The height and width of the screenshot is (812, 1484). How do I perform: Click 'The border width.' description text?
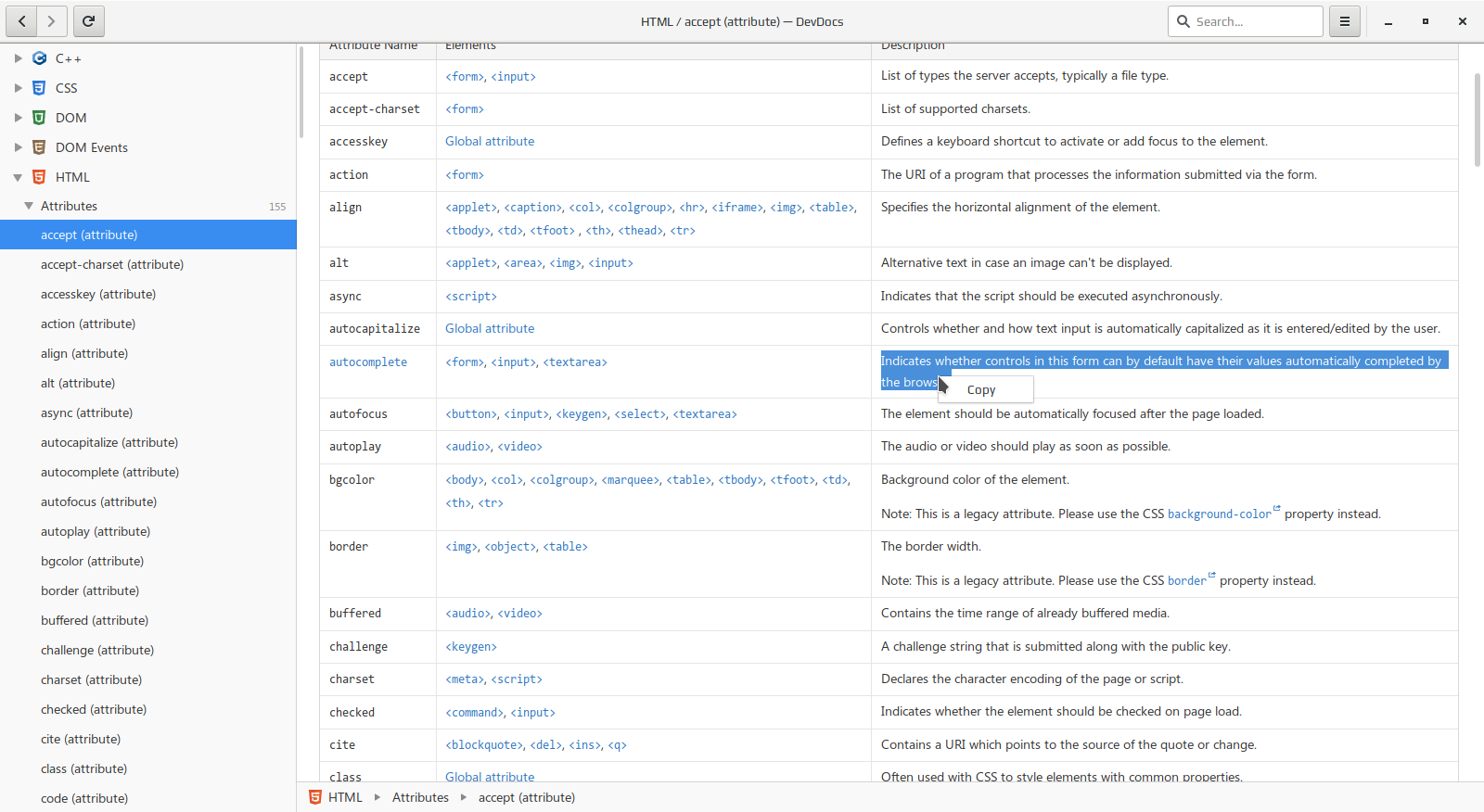[x=931, y=547]
